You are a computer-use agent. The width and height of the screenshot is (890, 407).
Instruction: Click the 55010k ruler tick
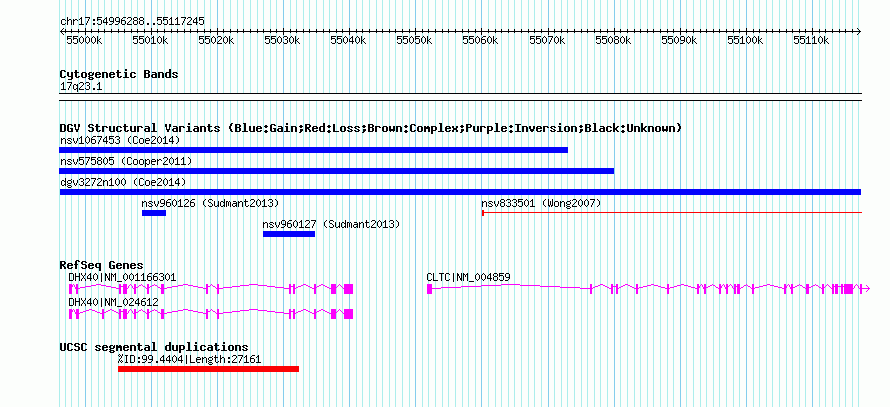coord(150,40)
